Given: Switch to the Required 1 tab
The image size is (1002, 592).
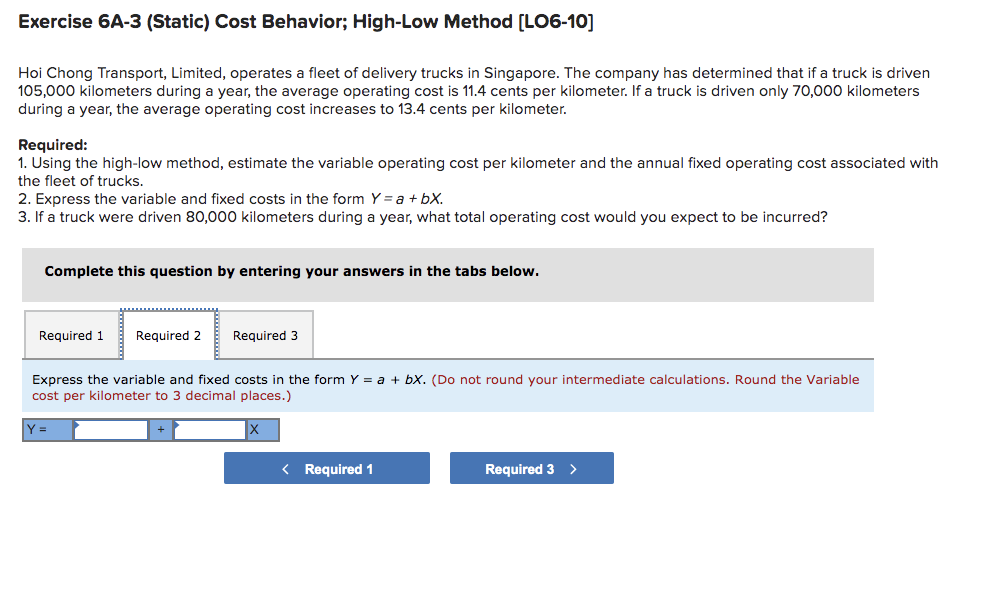Looking at the screenshot, I should pyautogui.click(x=72, y=335).
